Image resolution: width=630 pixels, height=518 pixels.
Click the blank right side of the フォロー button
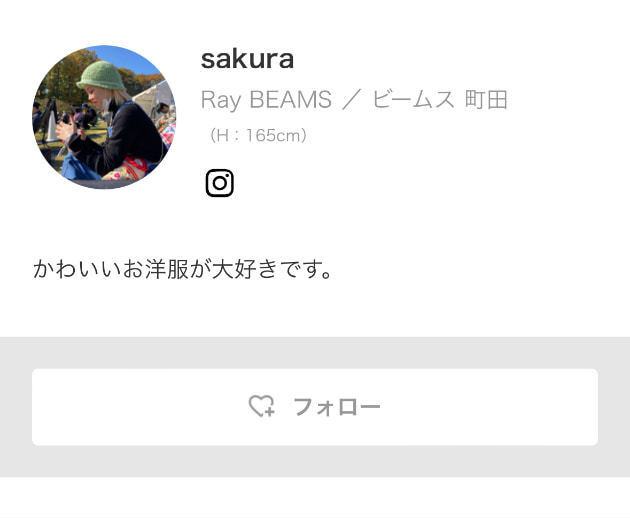pyautogui.click(x=490, y=407)
